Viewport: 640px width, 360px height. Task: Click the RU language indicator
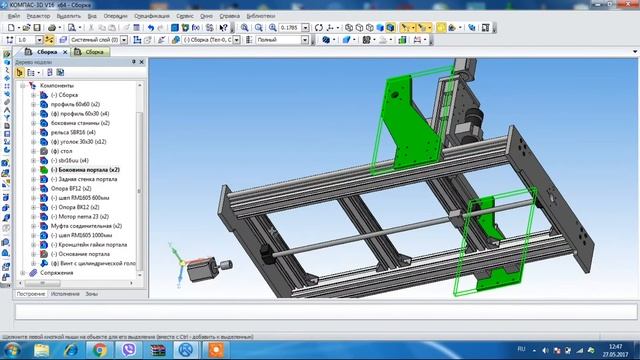tap(521, 349)
